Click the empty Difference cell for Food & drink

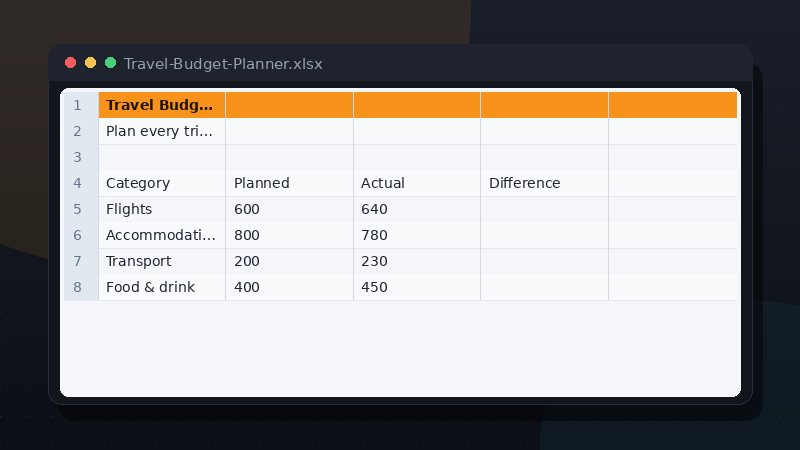point(544,287)
